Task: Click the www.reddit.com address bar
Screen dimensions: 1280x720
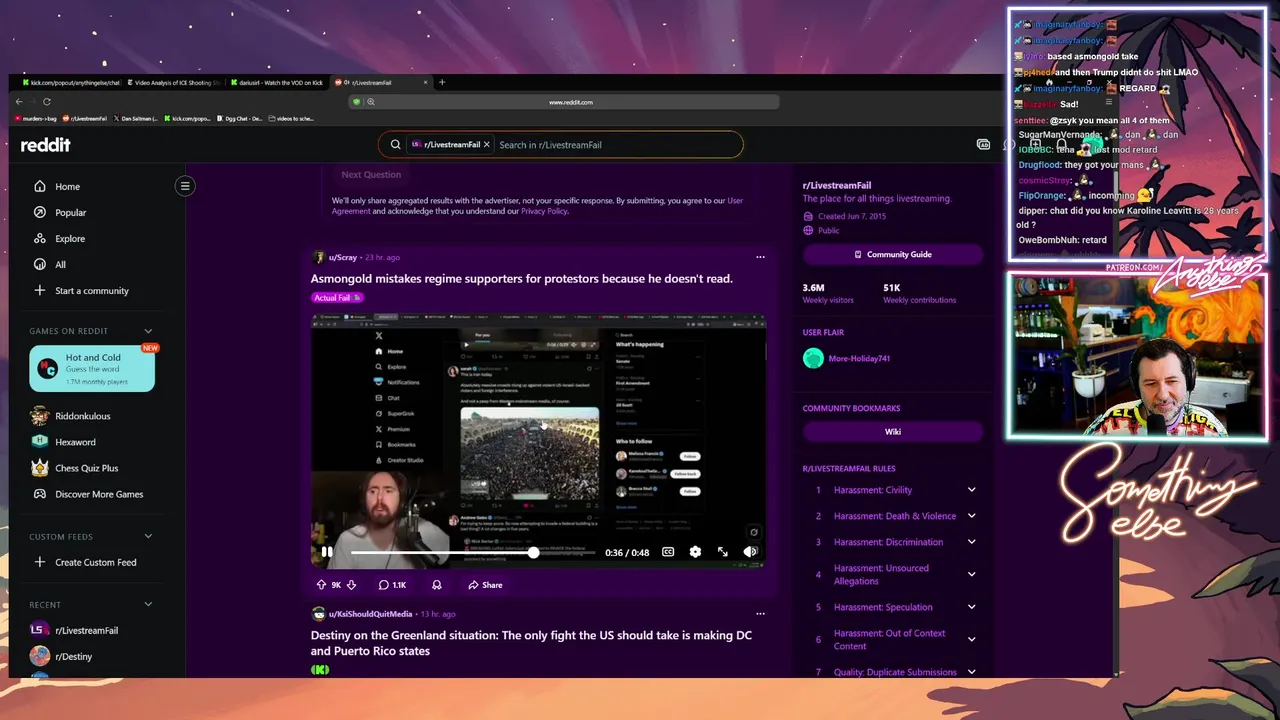Action: click(x=570, y=102)
